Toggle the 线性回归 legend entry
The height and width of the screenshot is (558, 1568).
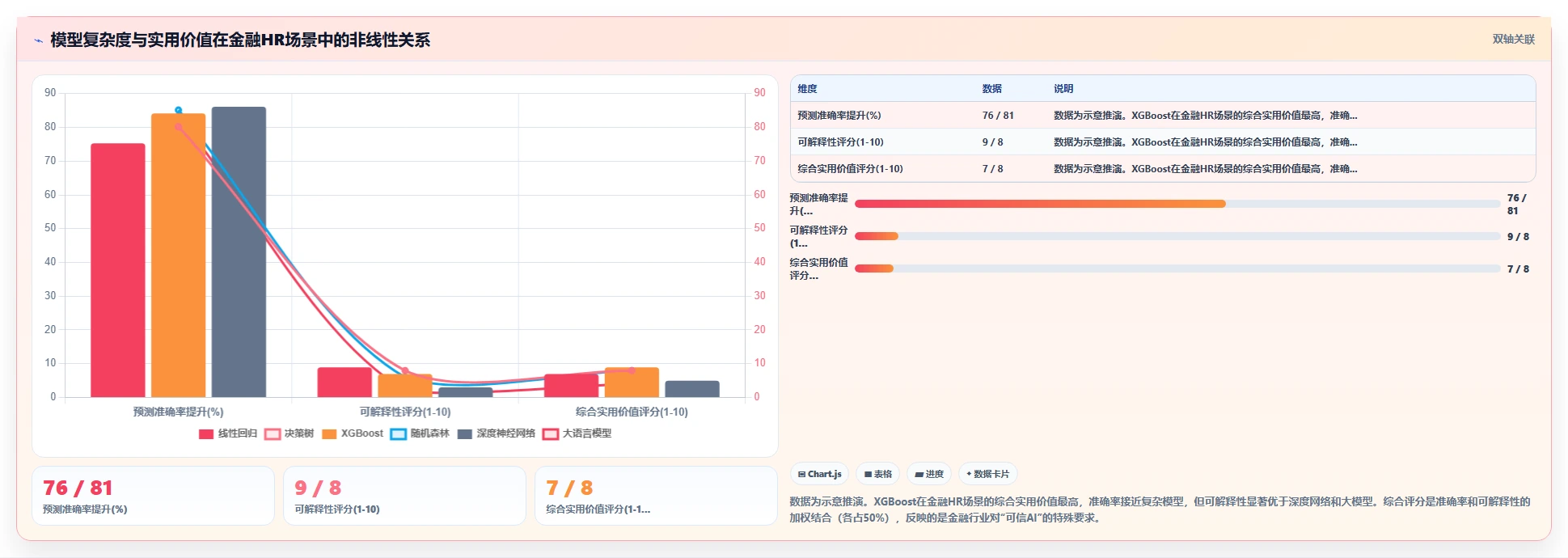click(x=228, y=433)
